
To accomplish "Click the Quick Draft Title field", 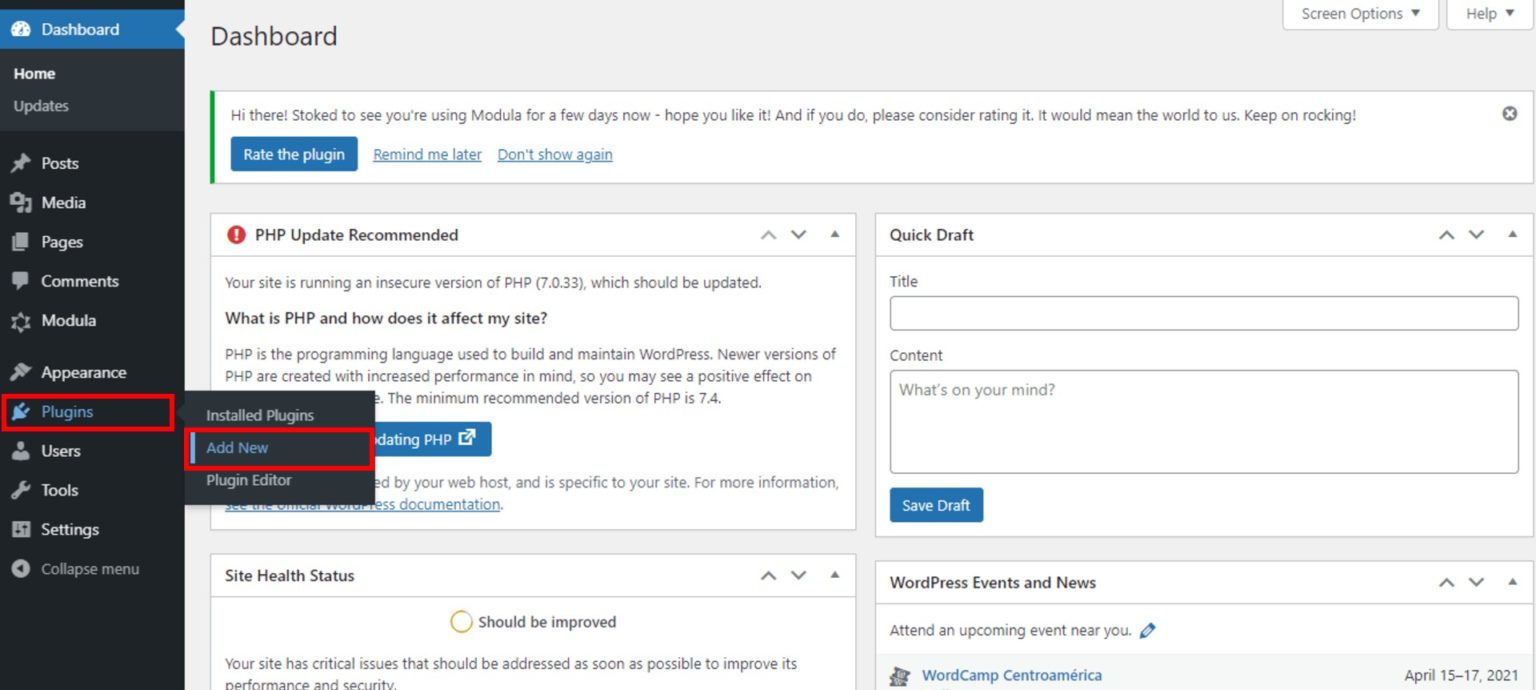I will click(x=1203, y=313).
